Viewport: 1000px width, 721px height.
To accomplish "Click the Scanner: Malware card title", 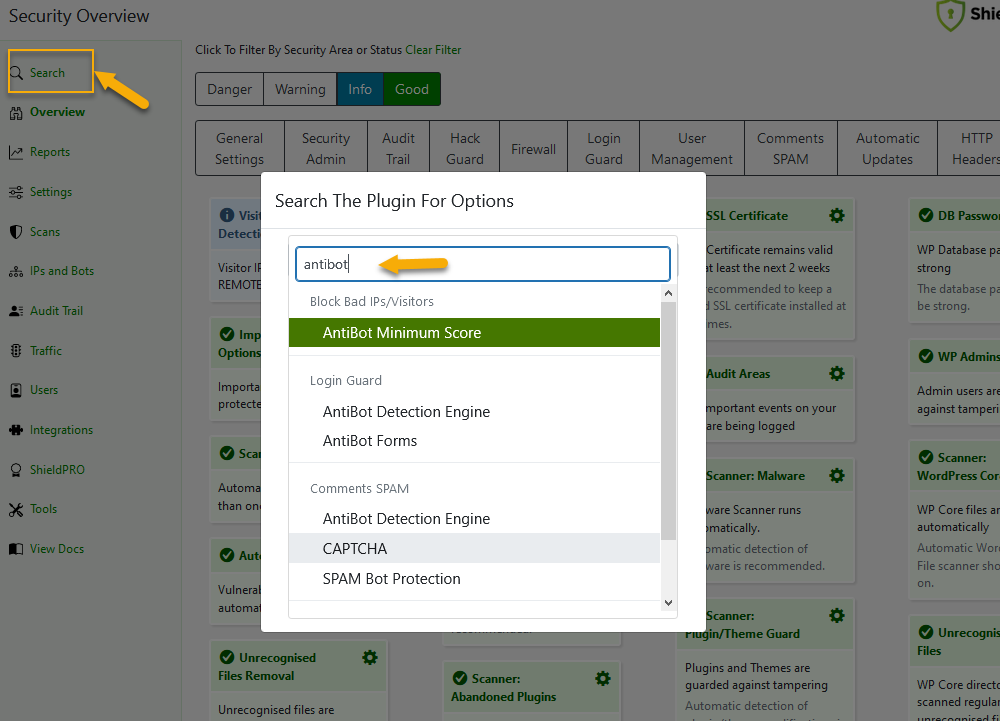I will coord(755,476).
